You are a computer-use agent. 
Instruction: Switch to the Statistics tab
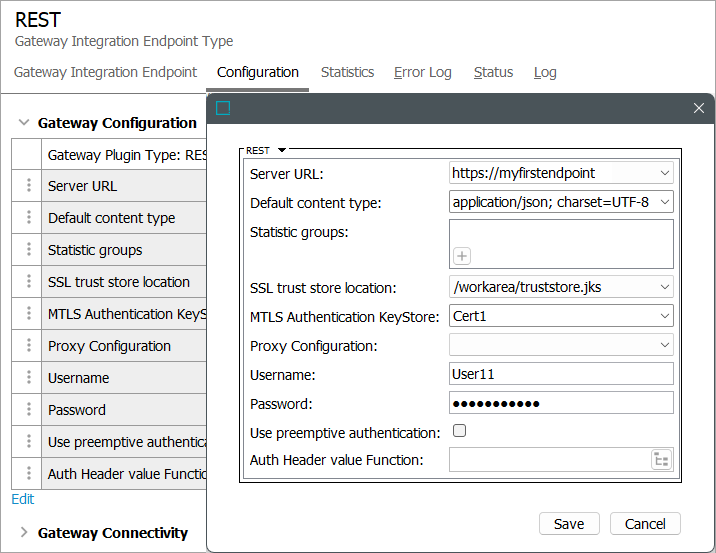tap(347, 72)
